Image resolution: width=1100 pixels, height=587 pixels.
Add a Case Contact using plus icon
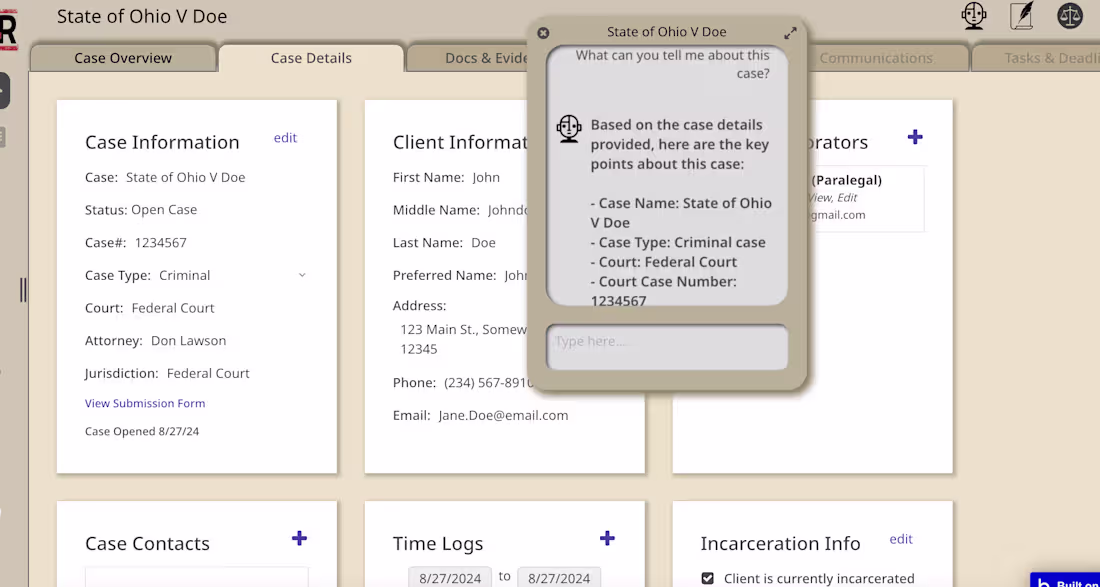pyautogui.click(x=299, y=538)
